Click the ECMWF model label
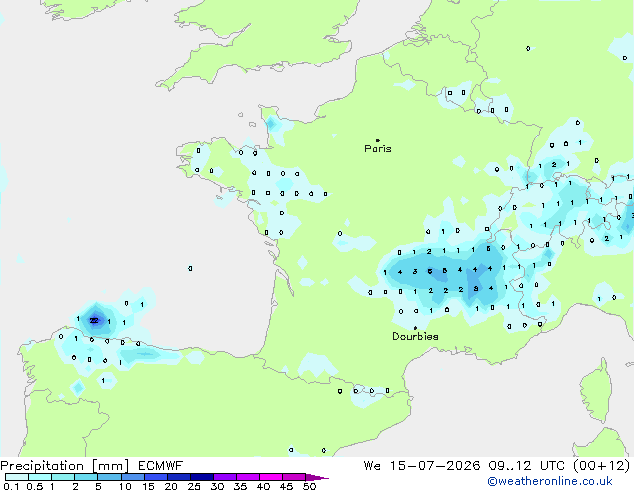Viewport: 634px width, 490px height. click(161, 466)
